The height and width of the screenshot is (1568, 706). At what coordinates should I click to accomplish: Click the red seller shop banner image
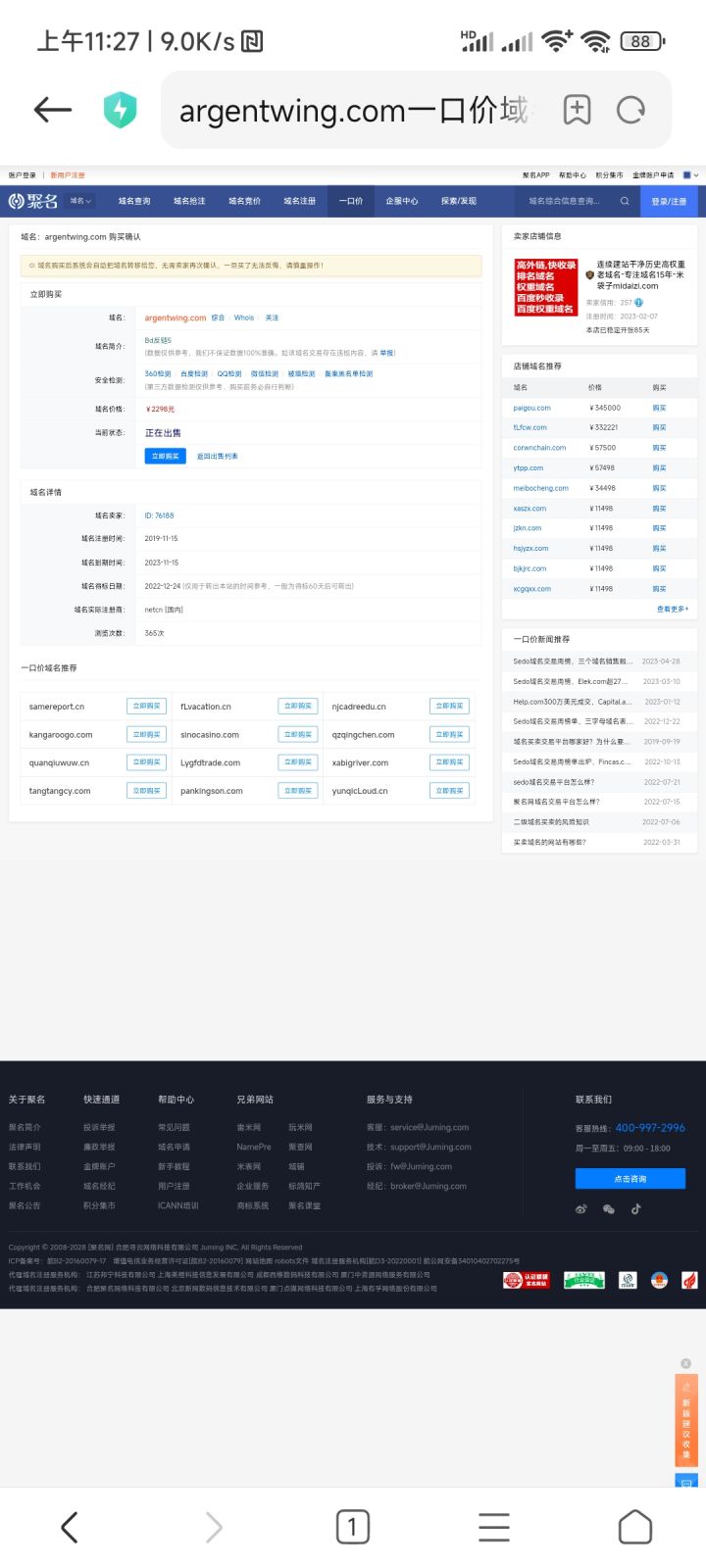tap(545, 287)
